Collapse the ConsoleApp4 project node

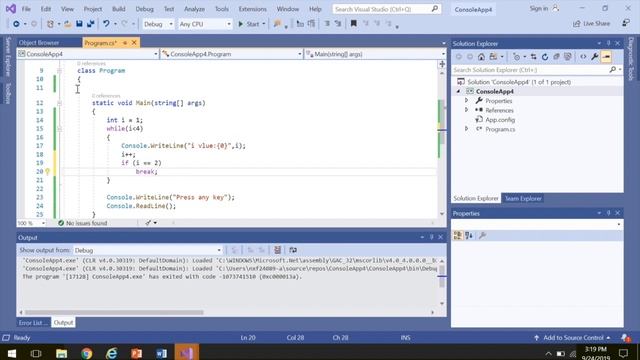[458, 91]
